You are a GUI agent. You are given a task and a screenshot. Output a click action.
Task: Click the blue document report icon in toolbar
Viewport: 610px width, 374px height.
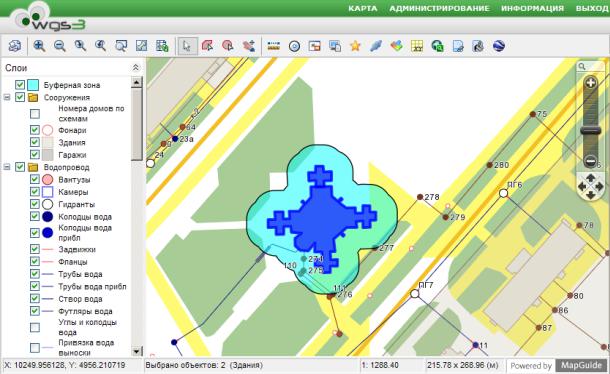tap(458, 46)
